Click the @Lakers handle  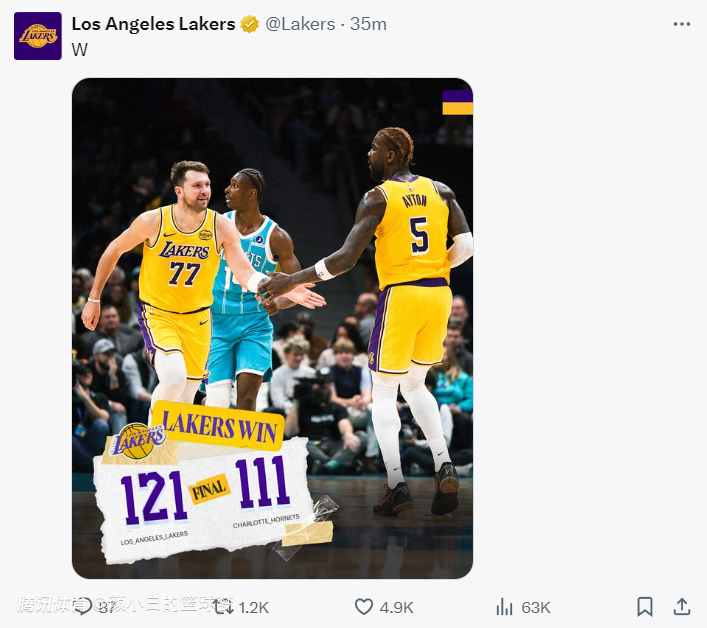pyautogui.click(x=300, y=24)
